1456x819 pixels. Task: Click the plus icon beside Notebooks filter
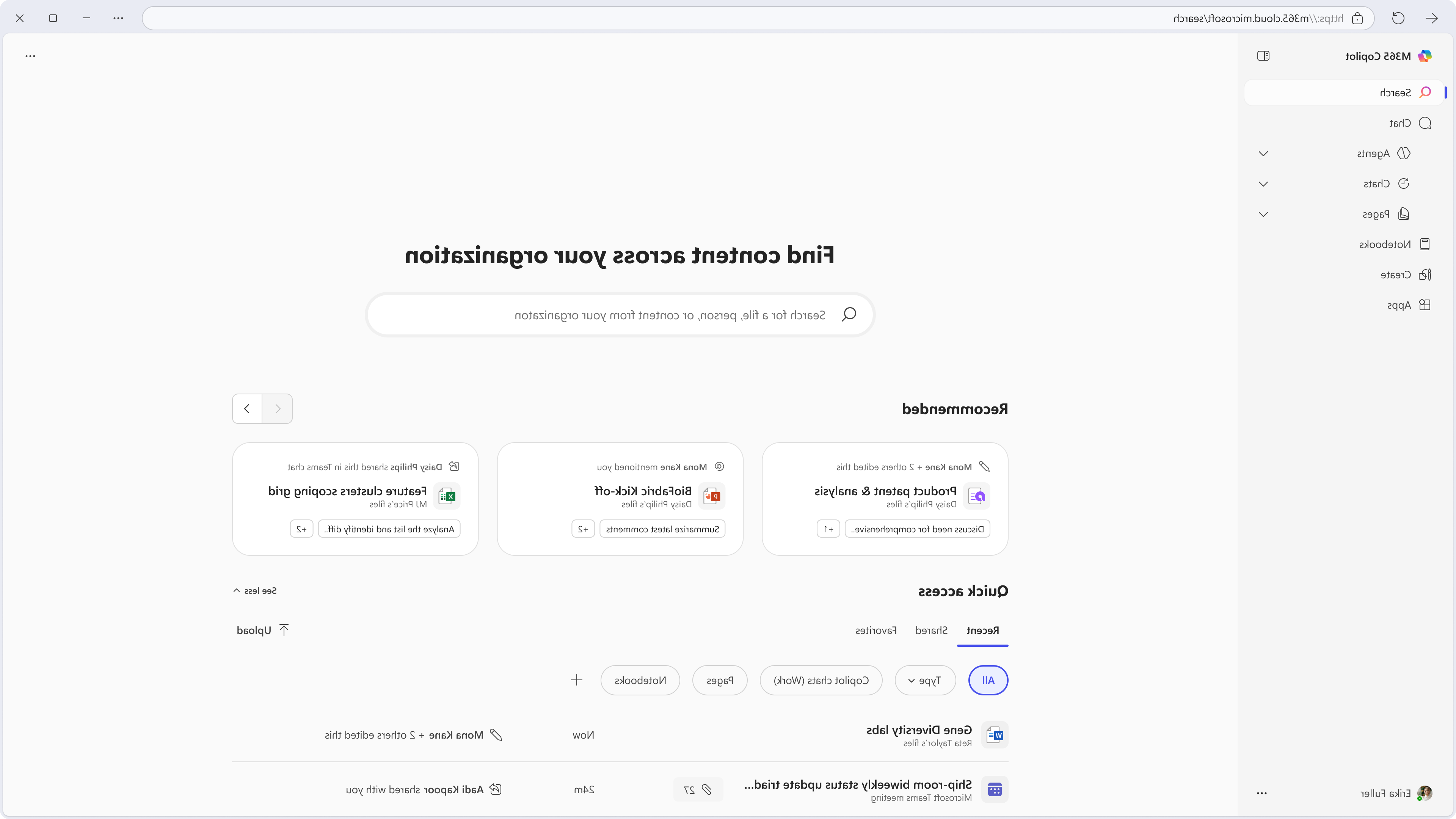[576, 680]
